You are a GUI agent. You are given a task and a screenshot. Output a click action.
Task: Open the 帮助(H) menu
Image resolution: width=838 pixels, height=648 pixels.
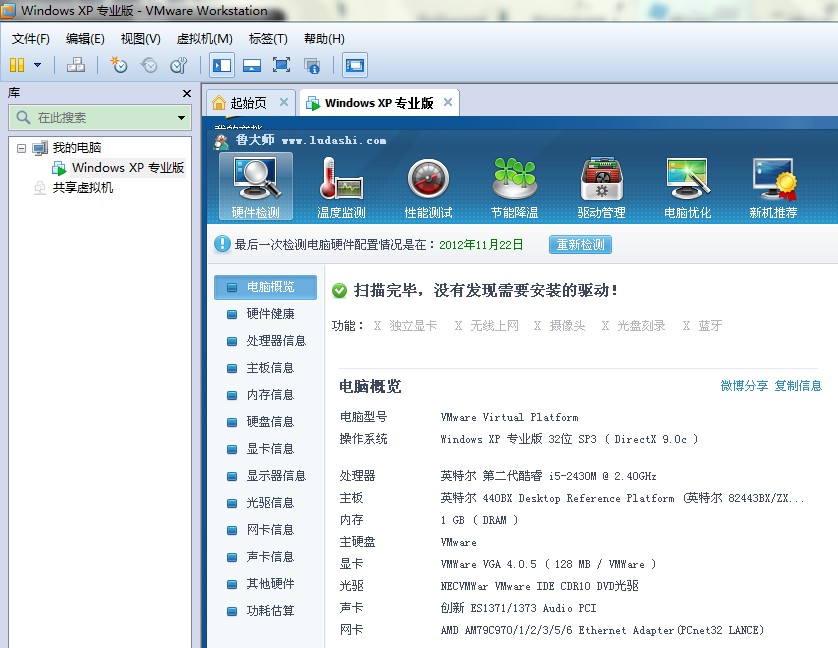tap(324, 38)
